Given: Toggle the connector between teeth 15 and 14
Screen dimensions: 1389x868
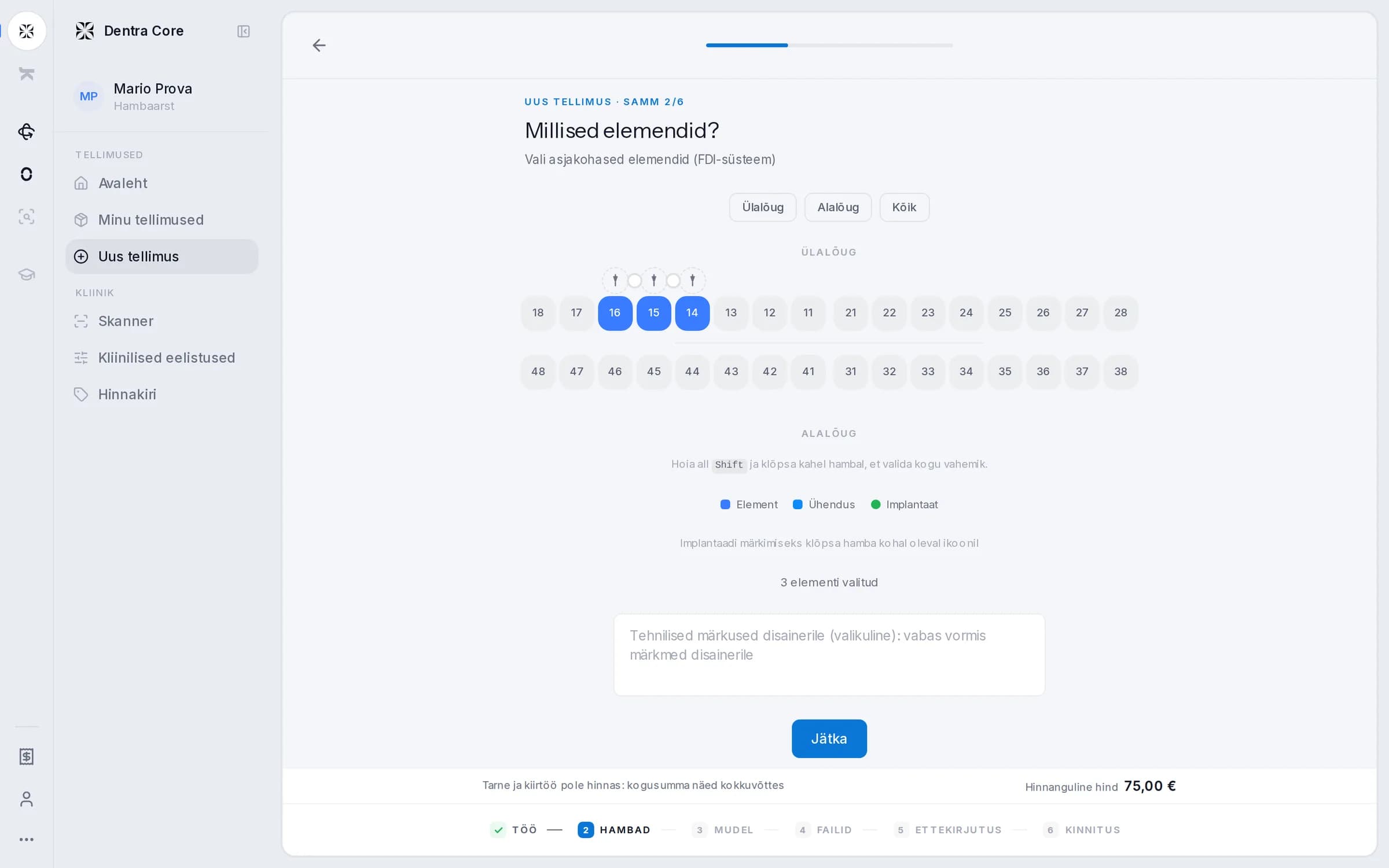Looking at the screenshot, I should [673, 281].
